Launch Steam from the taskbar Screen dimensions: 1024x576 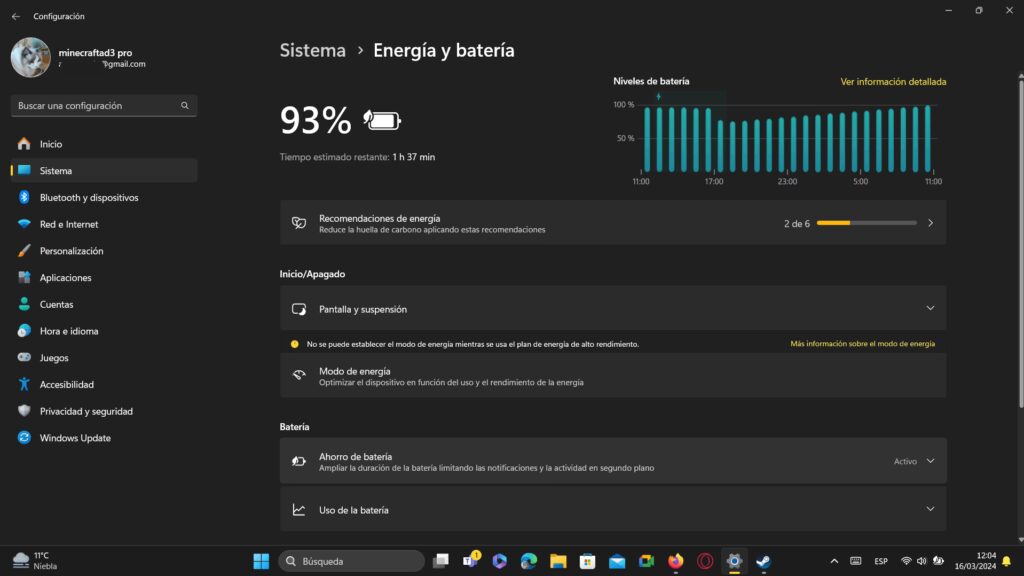click(x=764, y=561)
